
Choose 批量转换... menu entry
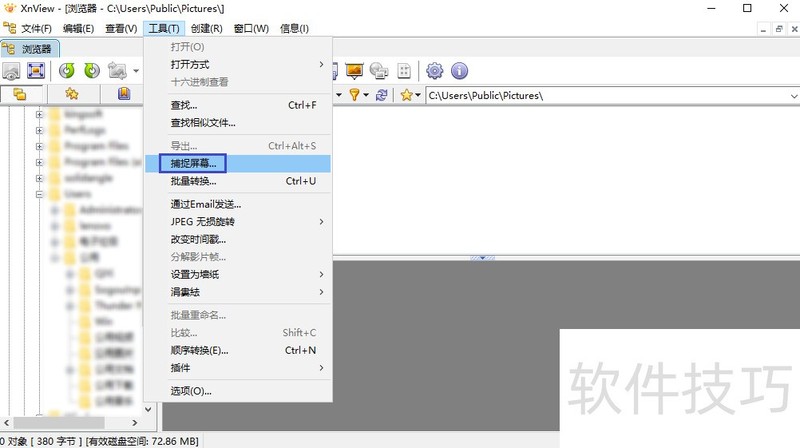(x=238, y=181)
